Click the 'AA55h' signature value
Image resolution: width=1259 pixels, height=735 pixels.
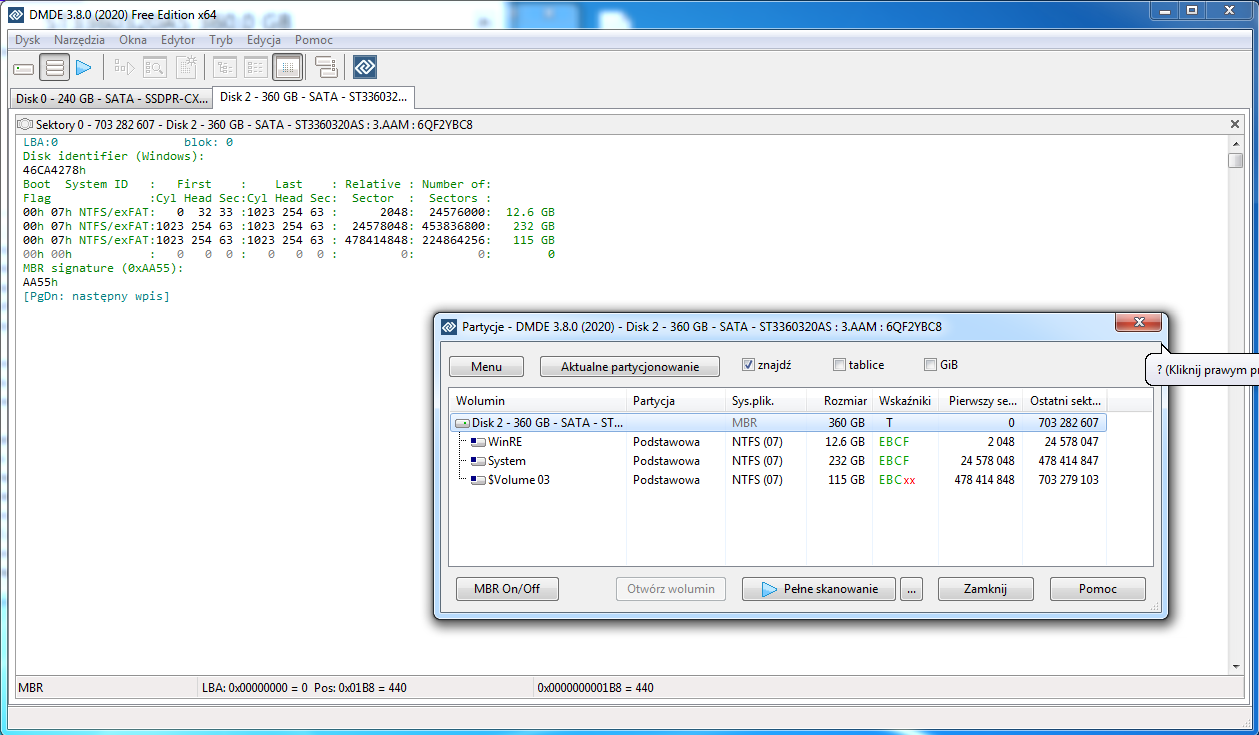click(40, 283)
